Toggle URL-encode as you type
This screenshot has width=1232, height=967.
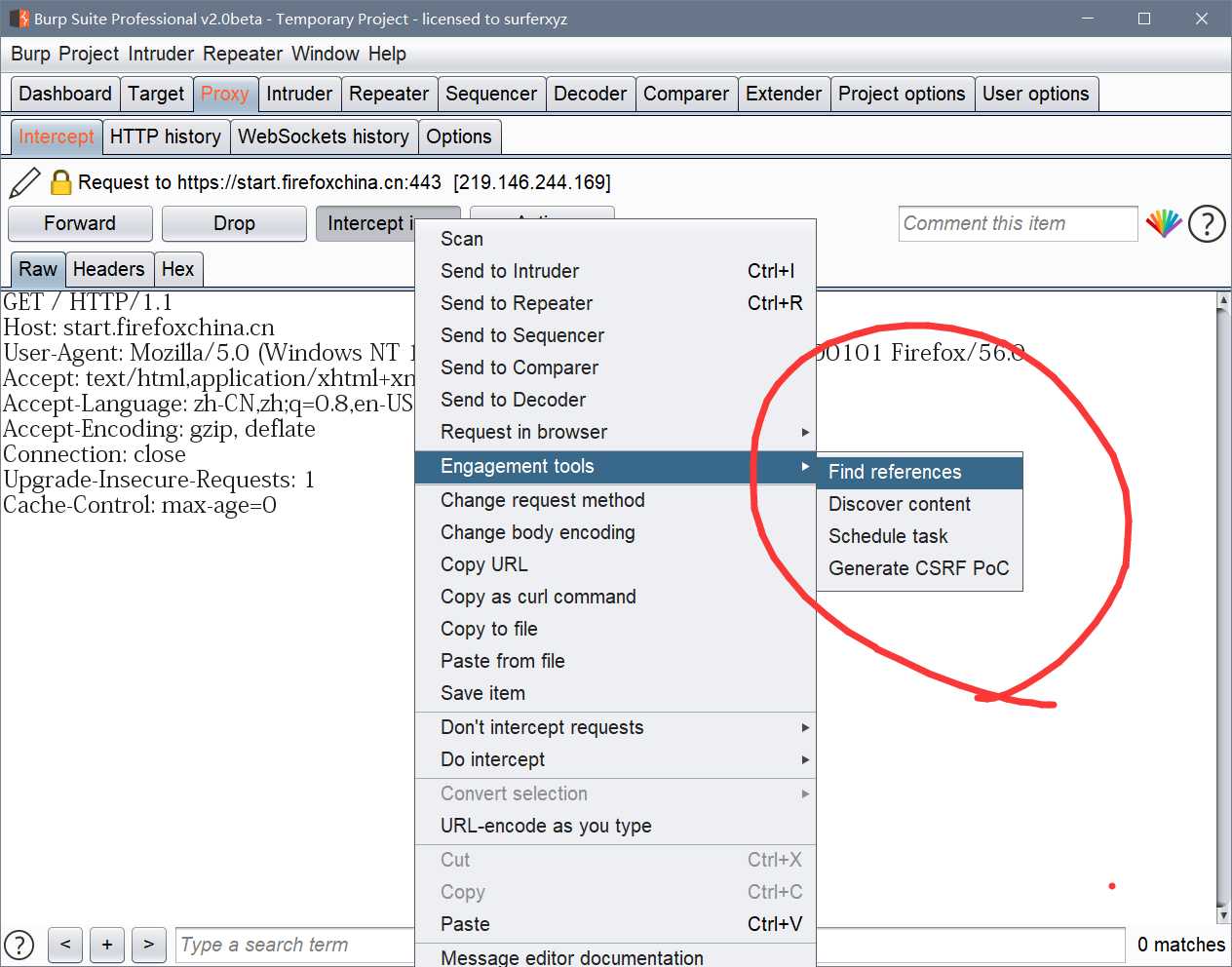615,826
